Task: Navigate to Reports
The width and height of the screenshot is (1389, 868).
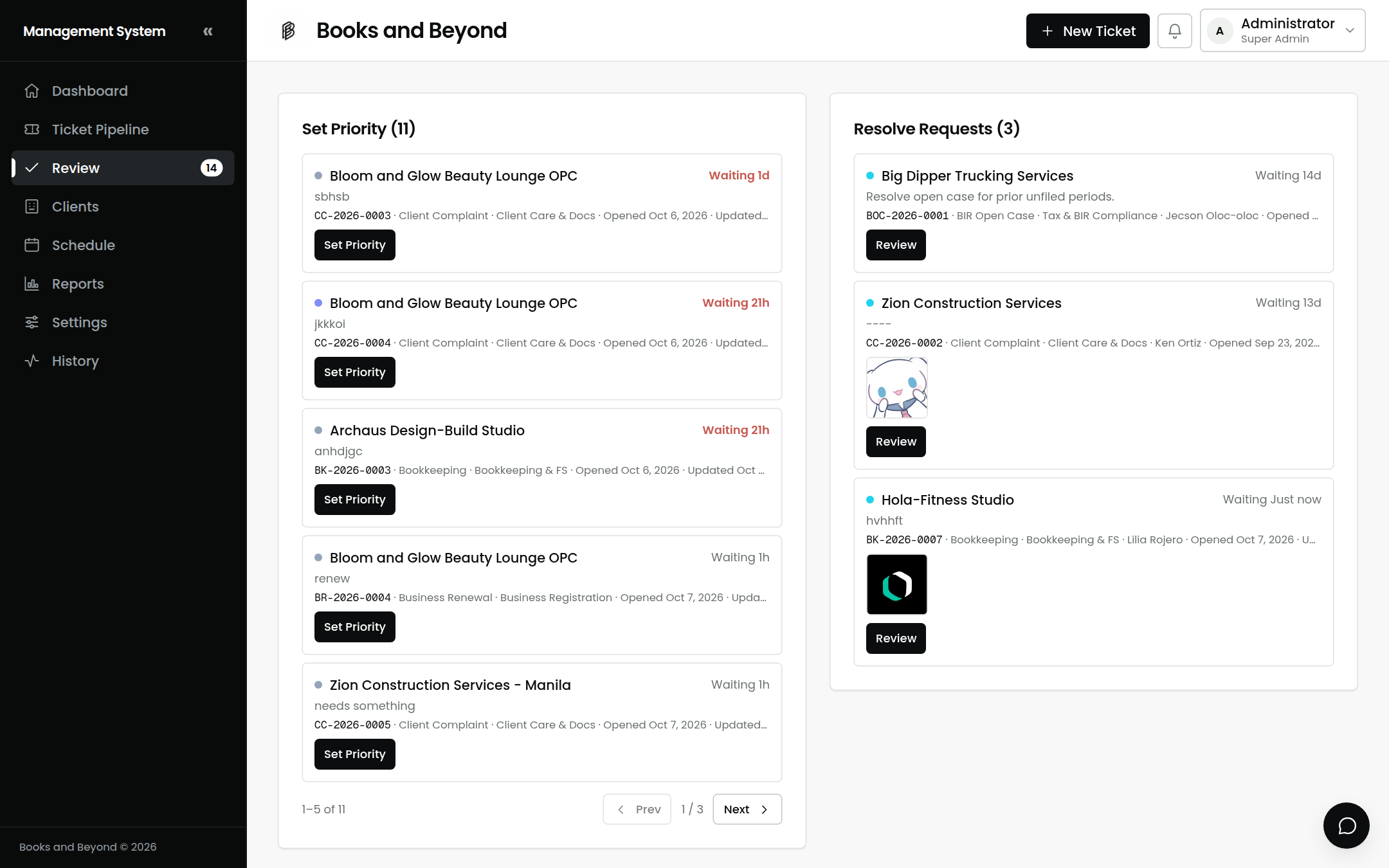Action: [123, 284]
